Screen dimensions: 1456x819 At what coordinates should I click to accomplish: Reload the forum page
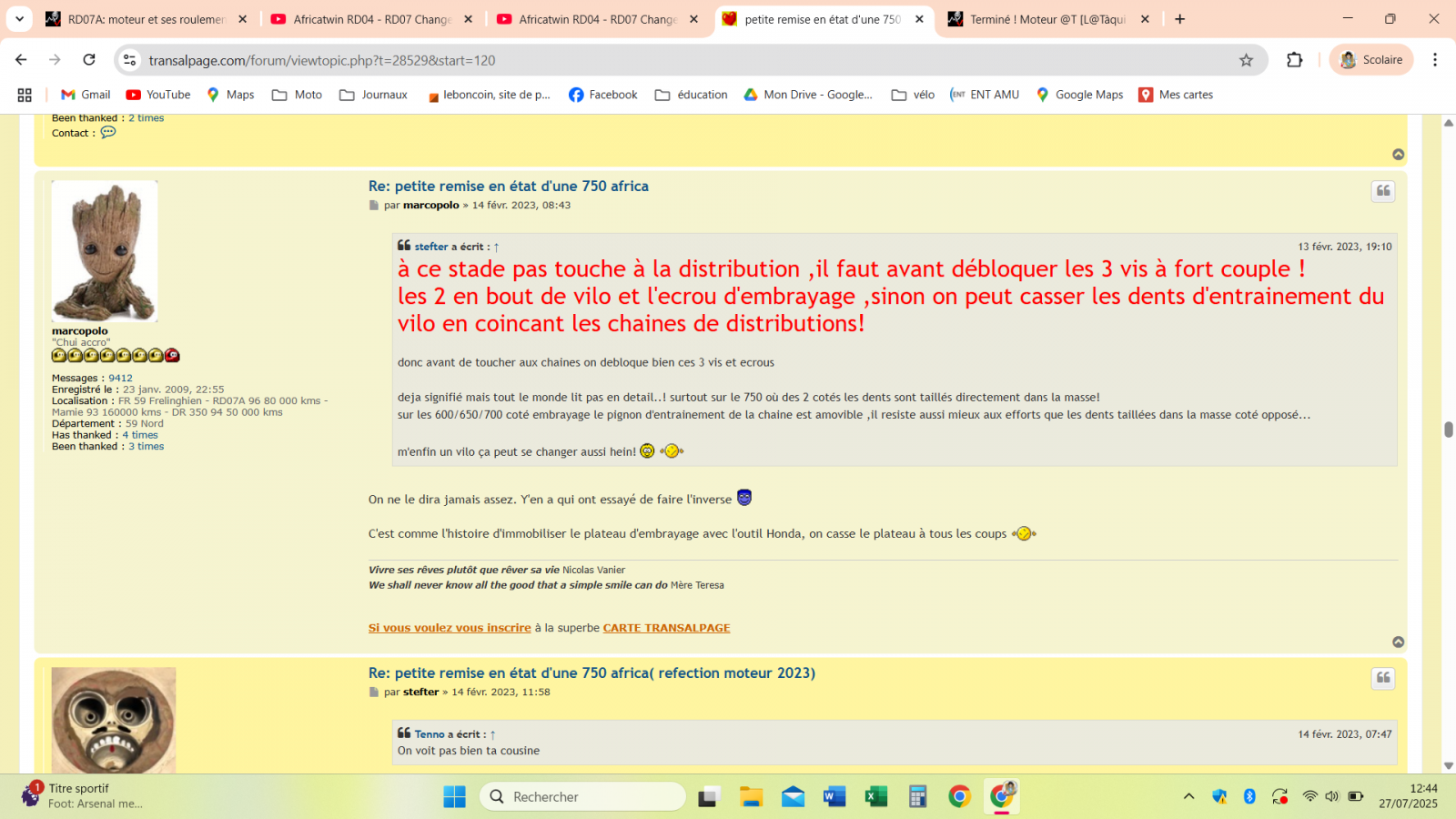(88, 60)
